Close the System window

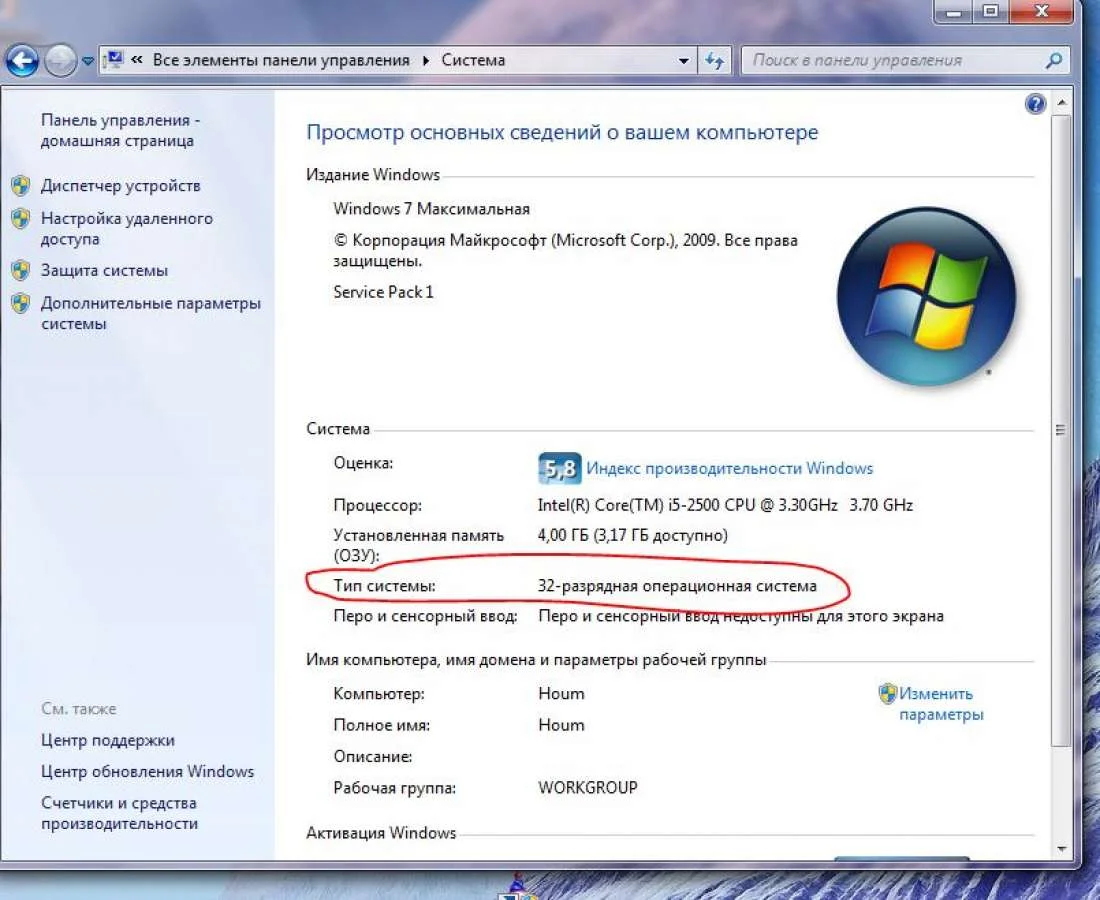(1040, 12)
